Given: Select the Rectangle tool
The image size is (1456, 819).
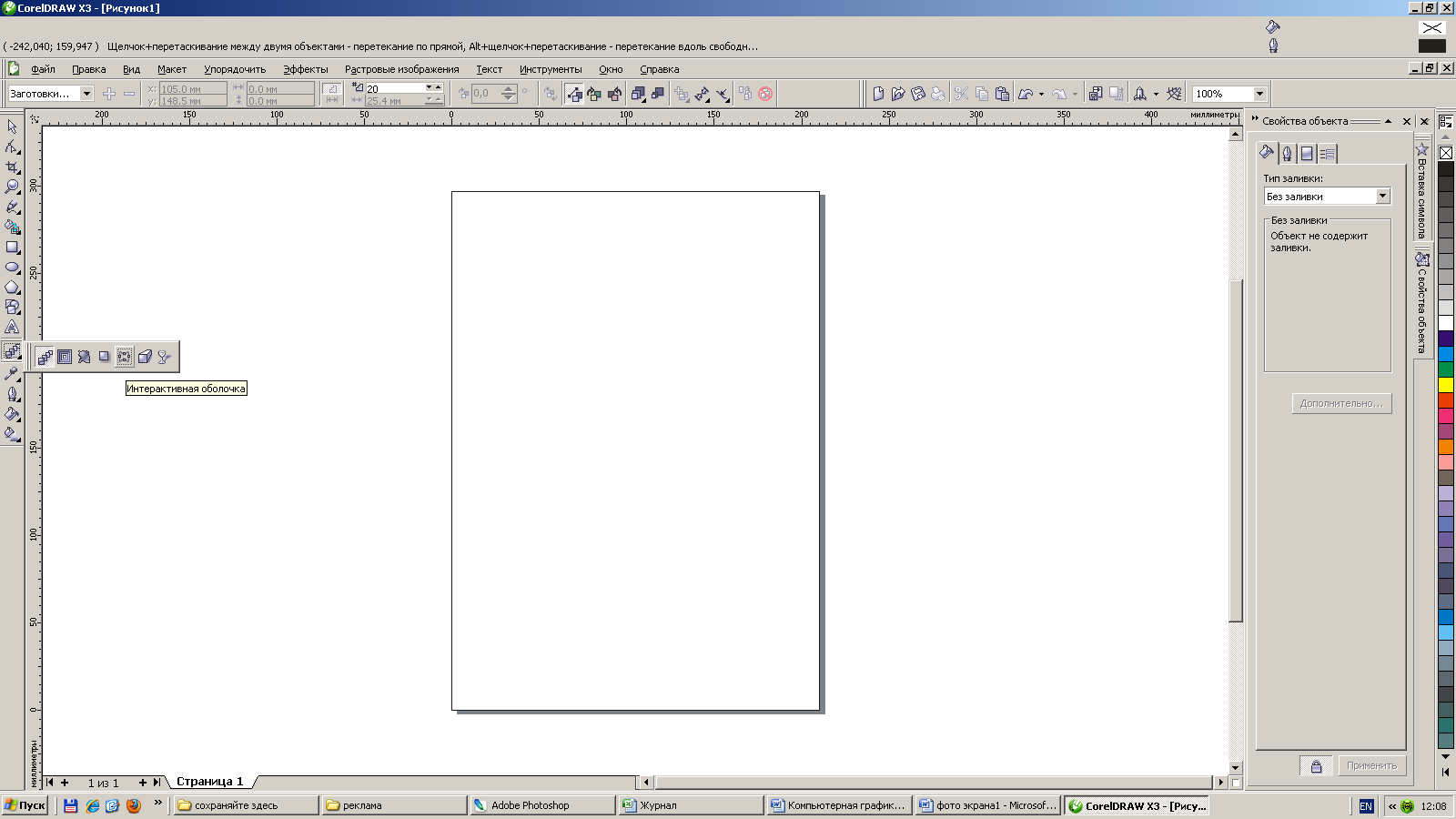Looking at the screenshot, I should click(x=12, y=247).
